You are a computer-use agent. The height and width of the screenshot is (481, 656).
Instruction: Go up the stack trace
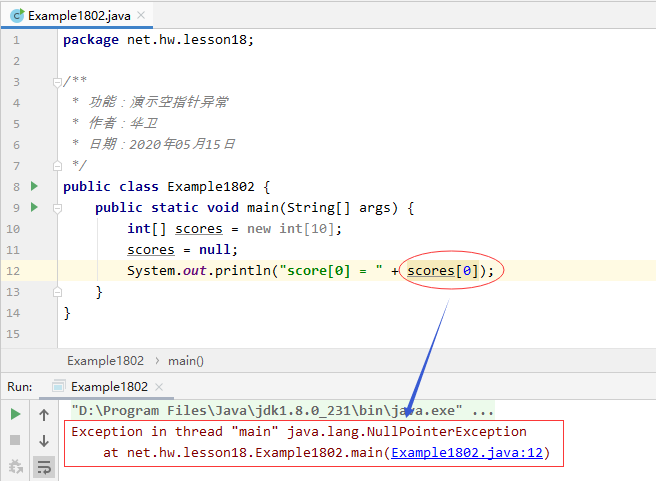[x=44, y=415]
